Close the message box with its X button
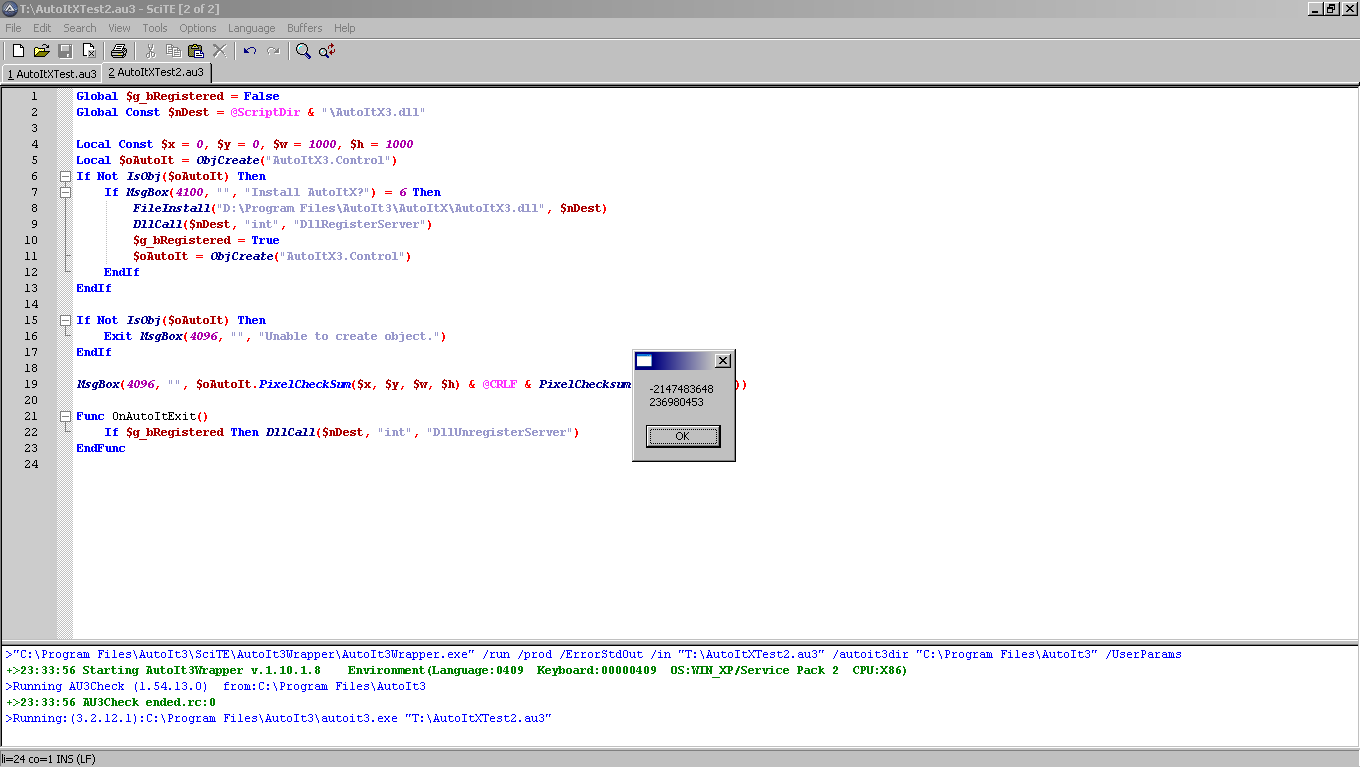Image resolution: width=1360 pixels, height=768 pixels. tap(724, 361)
